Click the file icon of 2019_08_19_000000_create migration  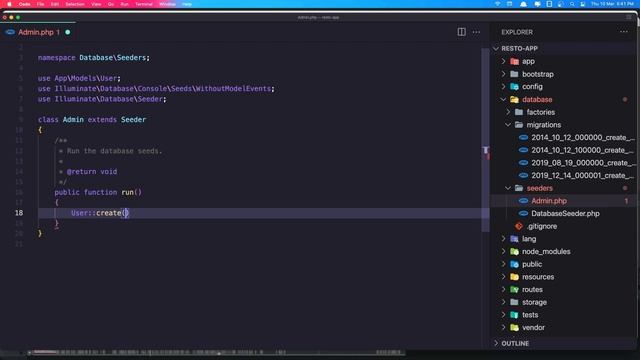coord(523,163)
